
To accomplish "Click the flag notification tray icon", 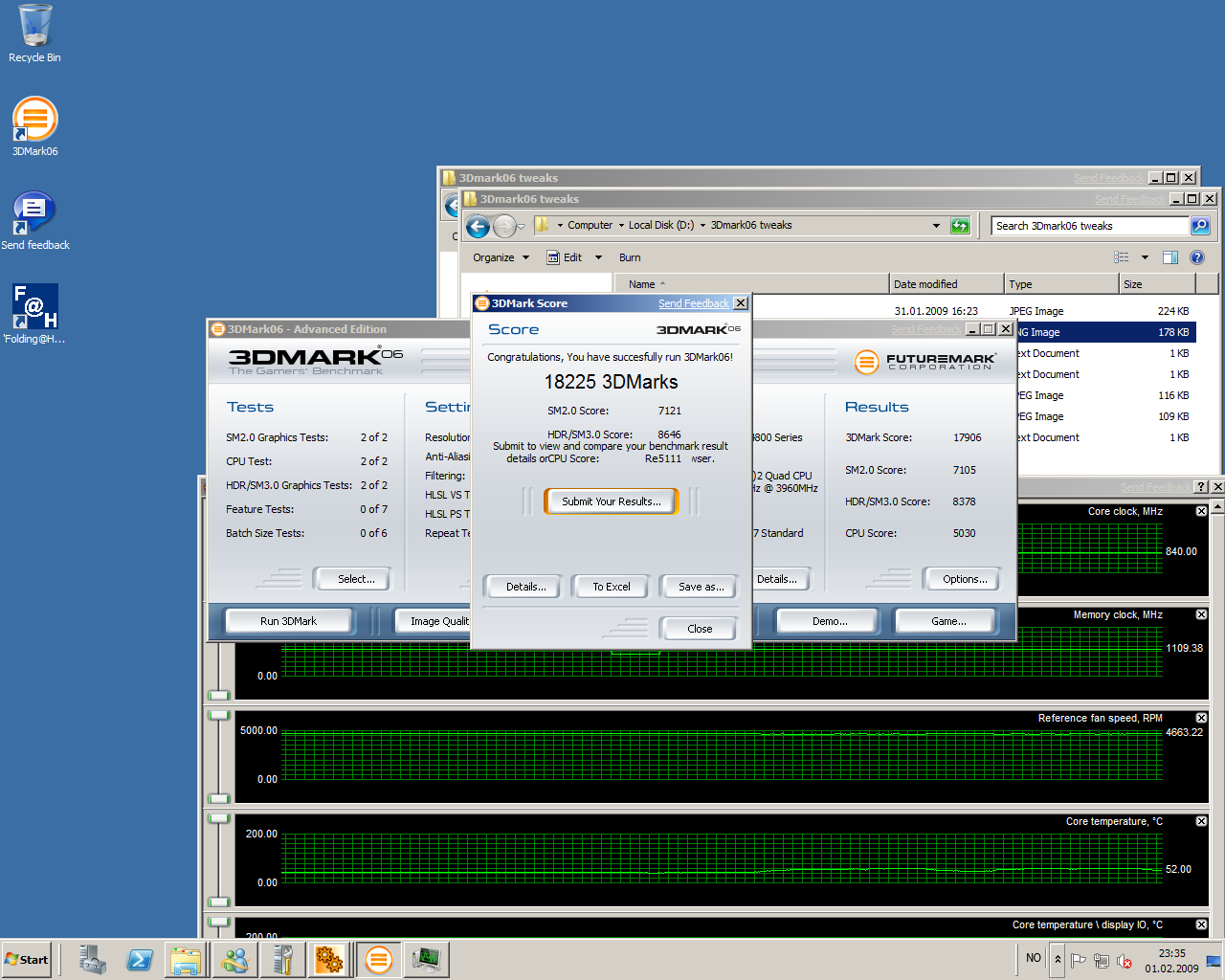I will pos(1079,961).
